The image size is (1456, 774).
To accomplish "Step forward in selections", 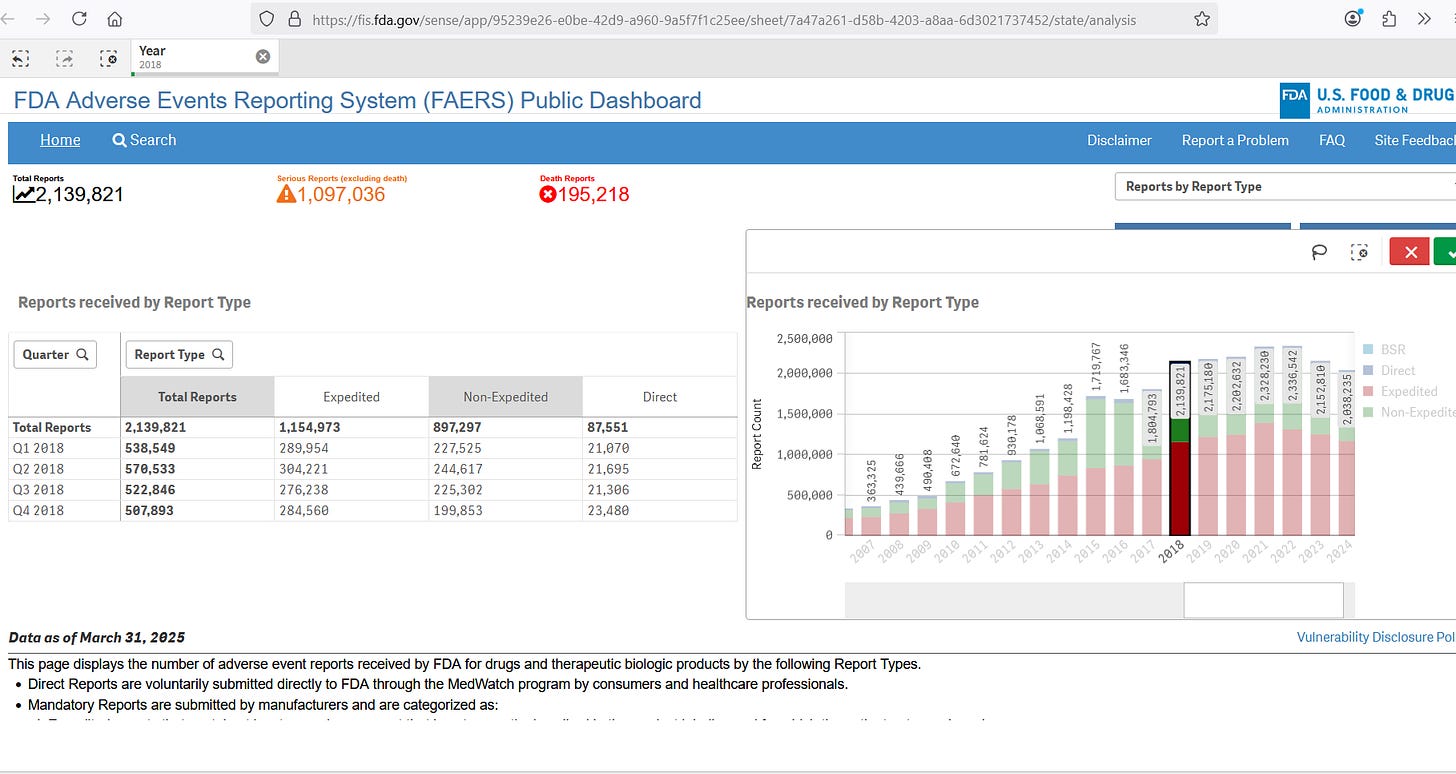I will point(65,59).
